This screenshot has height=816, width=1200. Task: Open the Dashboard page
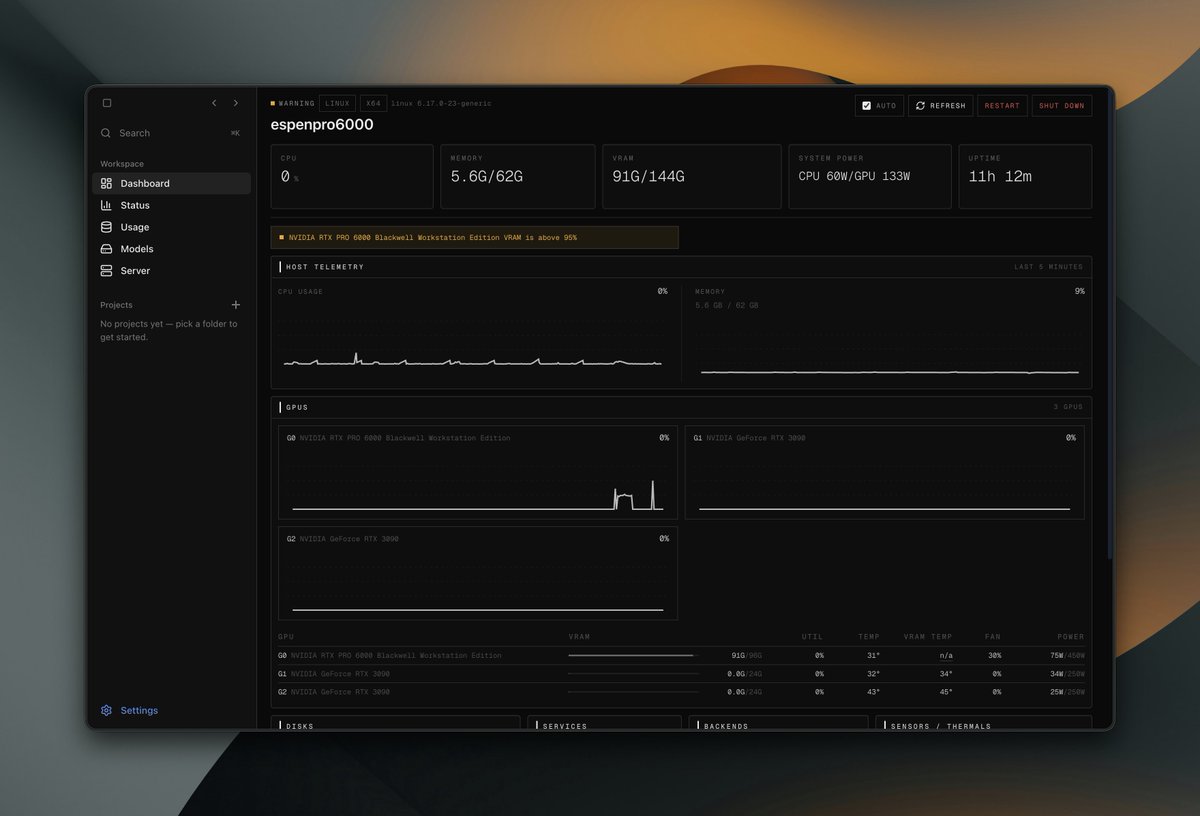click(x=171, y=183)
